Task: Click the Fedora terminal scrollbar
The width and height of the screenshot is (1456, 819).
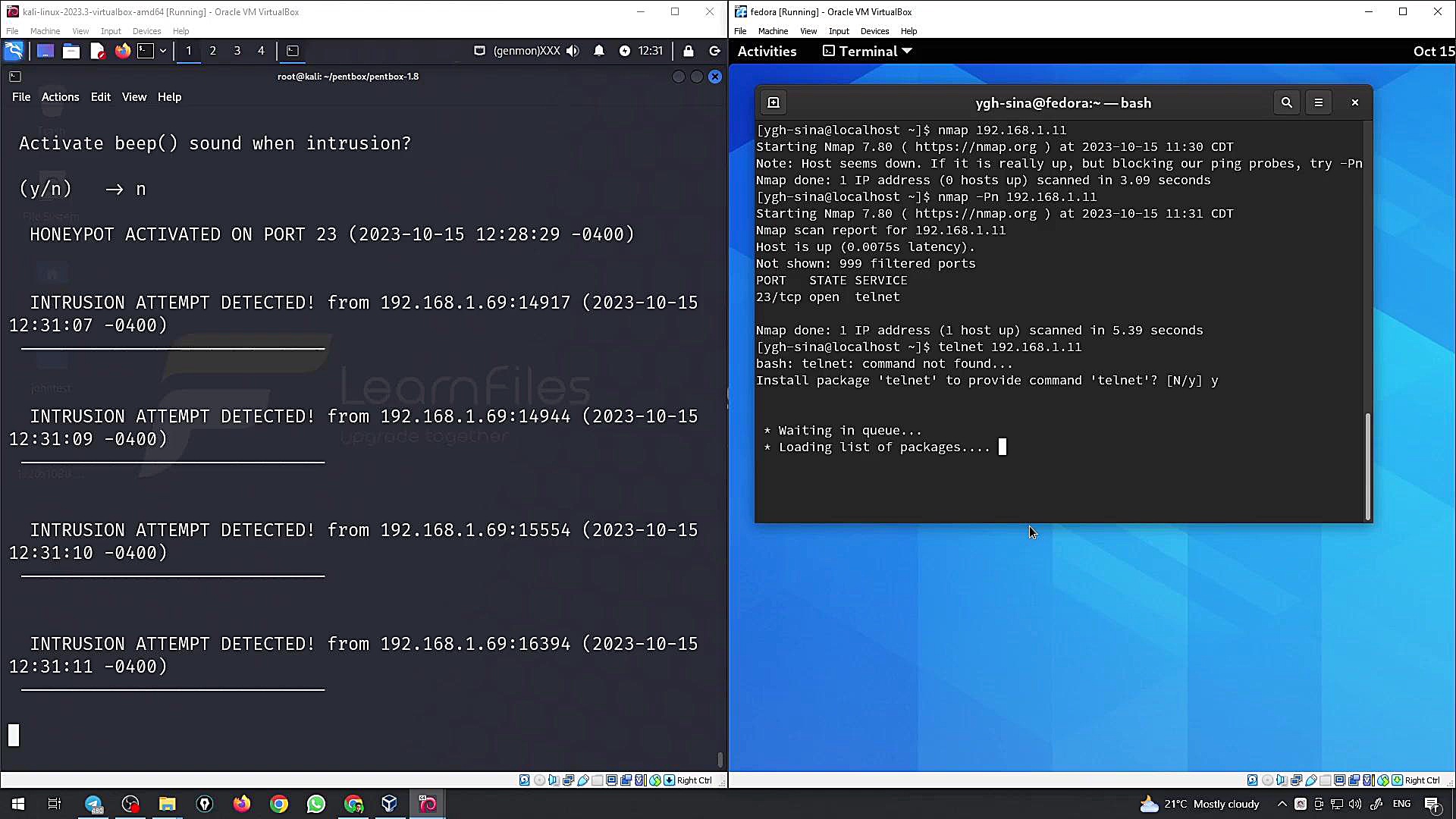Action: [1368, 466]
